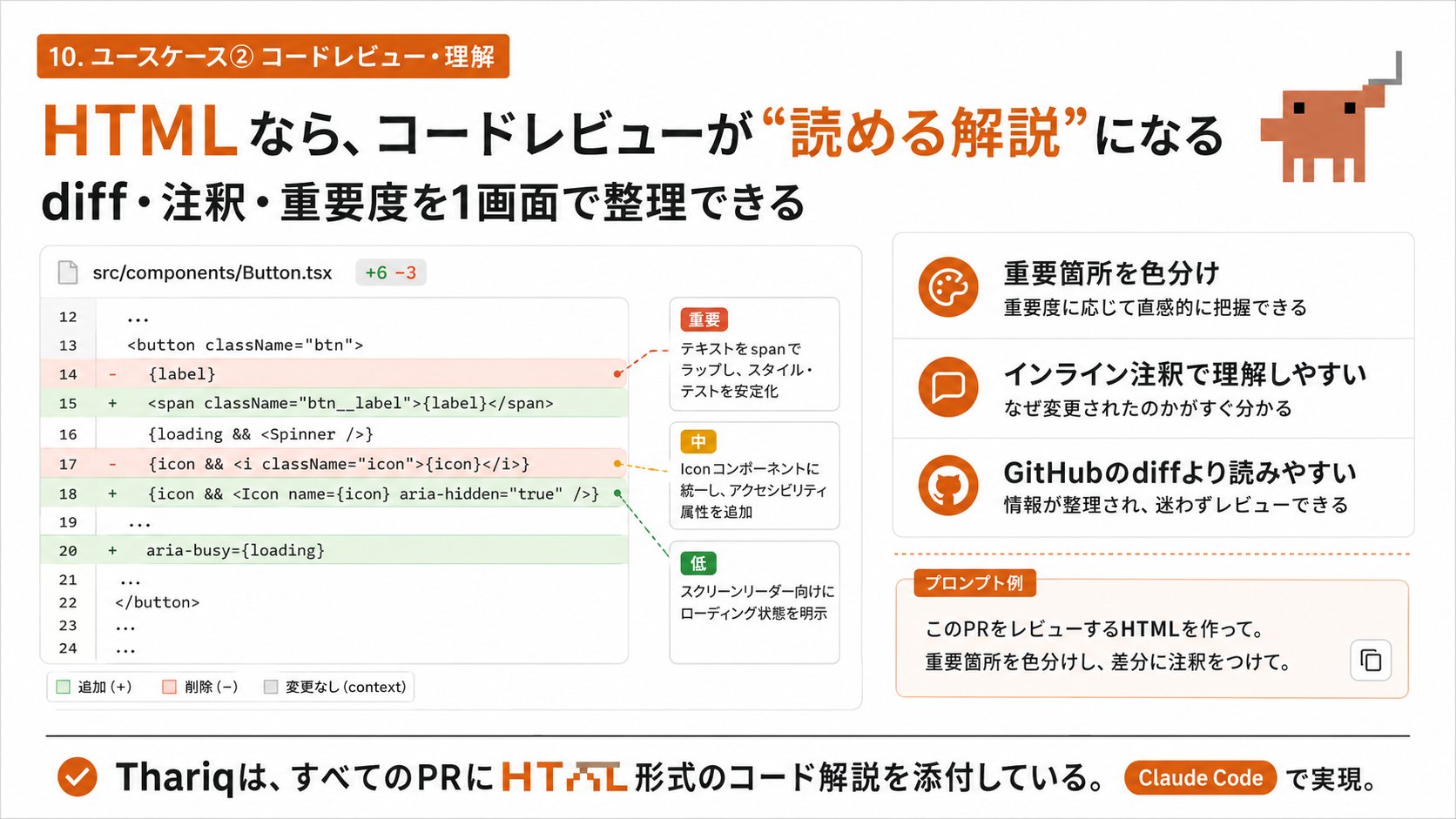This screenshot has width=1456, height=819.
Task: Click the speech bubble icon for インライン注釈
Action: pos(948,386)
